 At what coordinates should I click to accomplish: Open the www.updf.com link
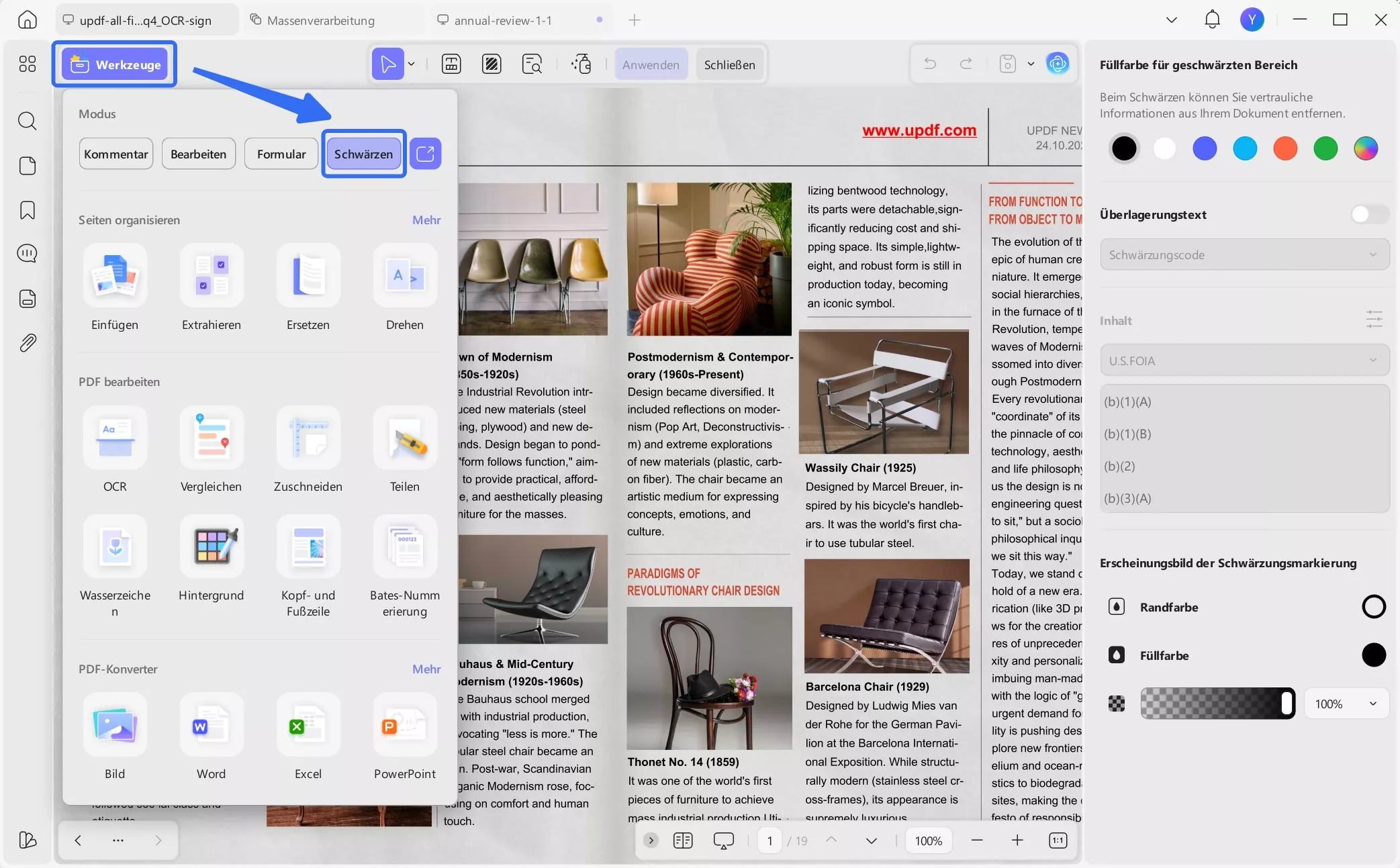(919, 130)
